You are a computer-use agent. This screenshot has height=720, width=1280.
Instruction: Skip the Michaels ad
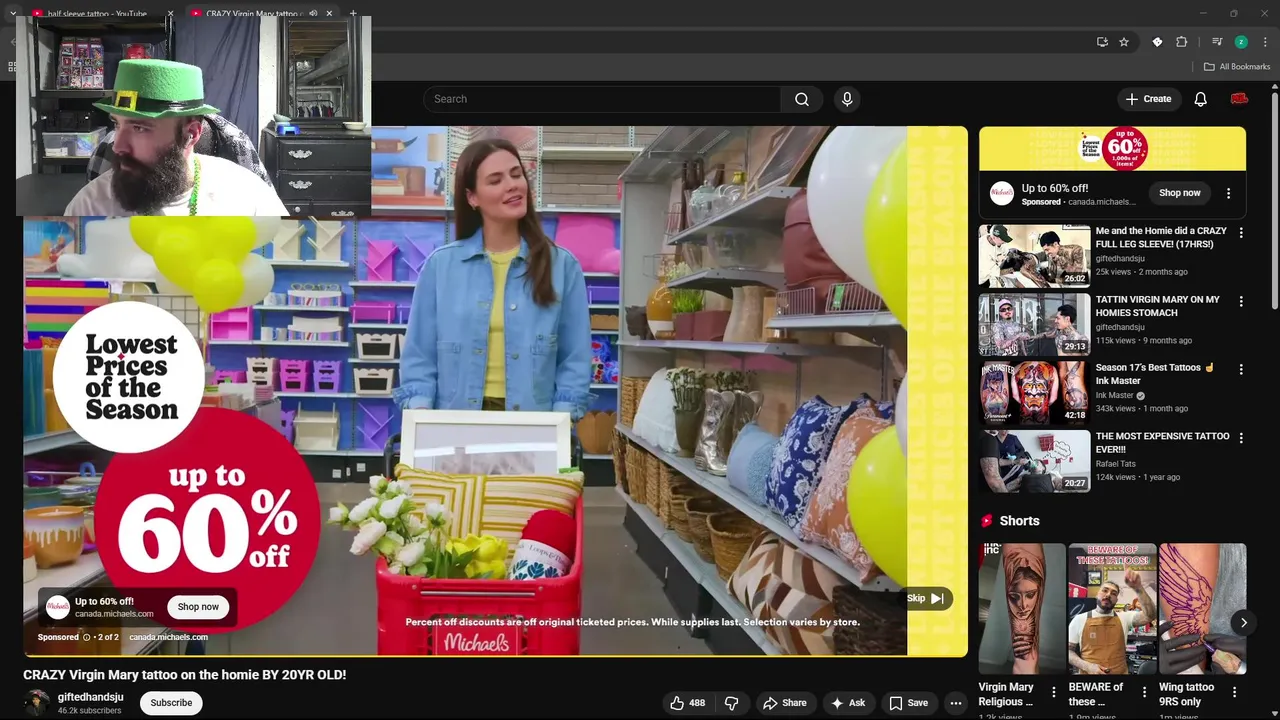click(x=927, y=598)
